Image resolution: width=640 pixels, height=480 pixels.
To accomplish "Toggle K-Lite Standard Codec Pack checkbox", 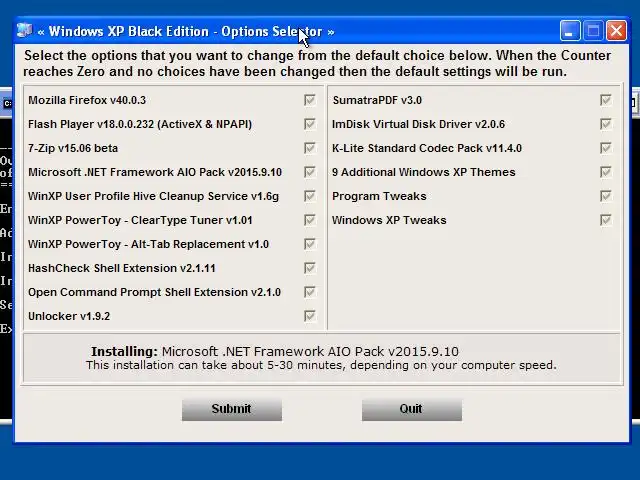I will pyautogui.click(x=606, y=148).
